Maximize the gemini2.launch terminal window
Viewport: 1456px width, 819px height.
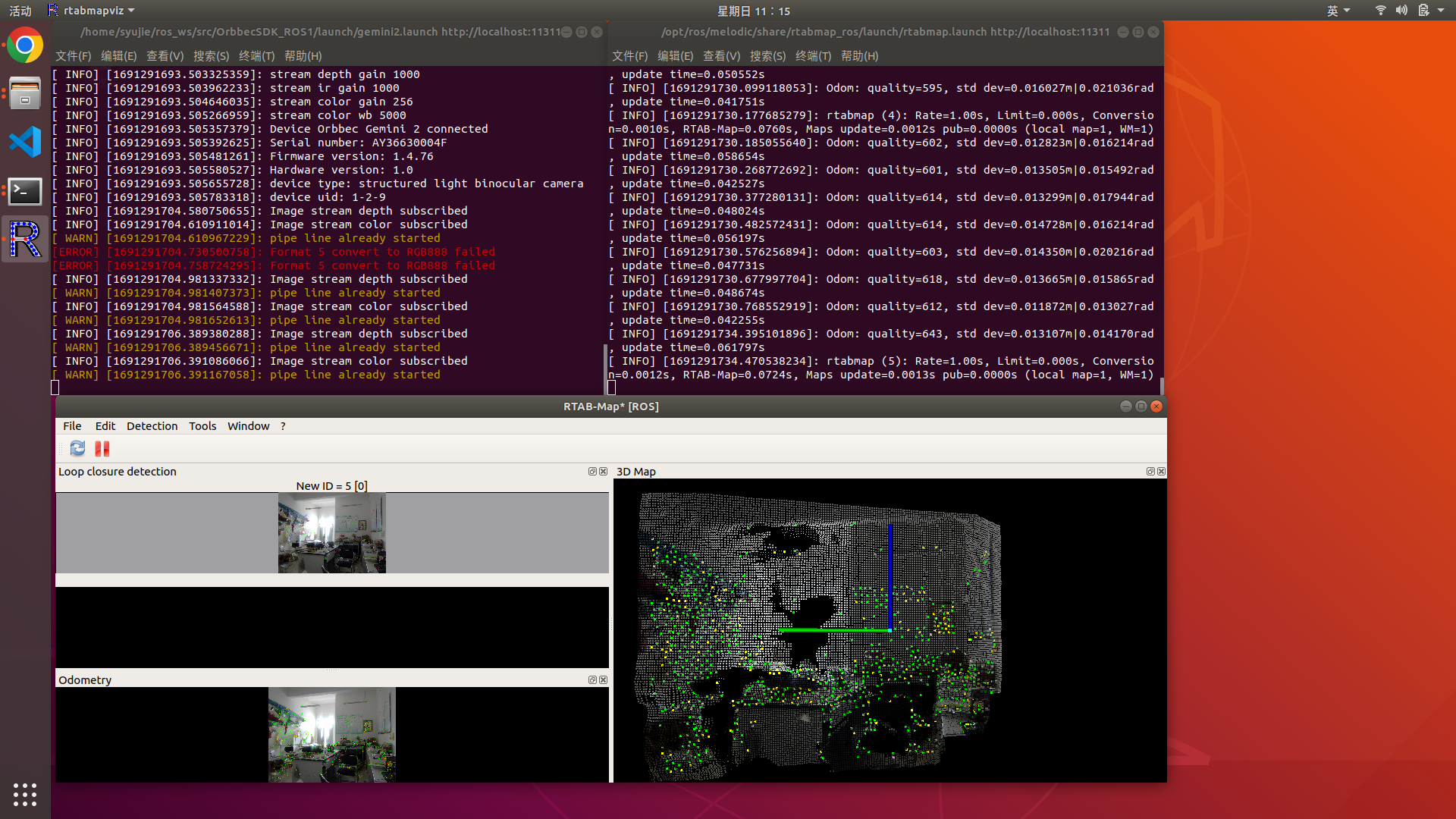click(582, 32)
